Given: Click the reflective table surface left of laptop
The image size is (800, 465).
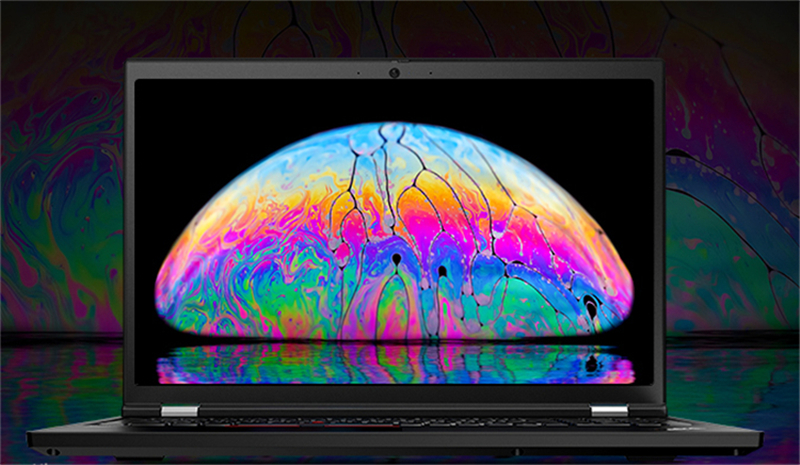Looking at the screenshot, I should click(x=60, y=380).
